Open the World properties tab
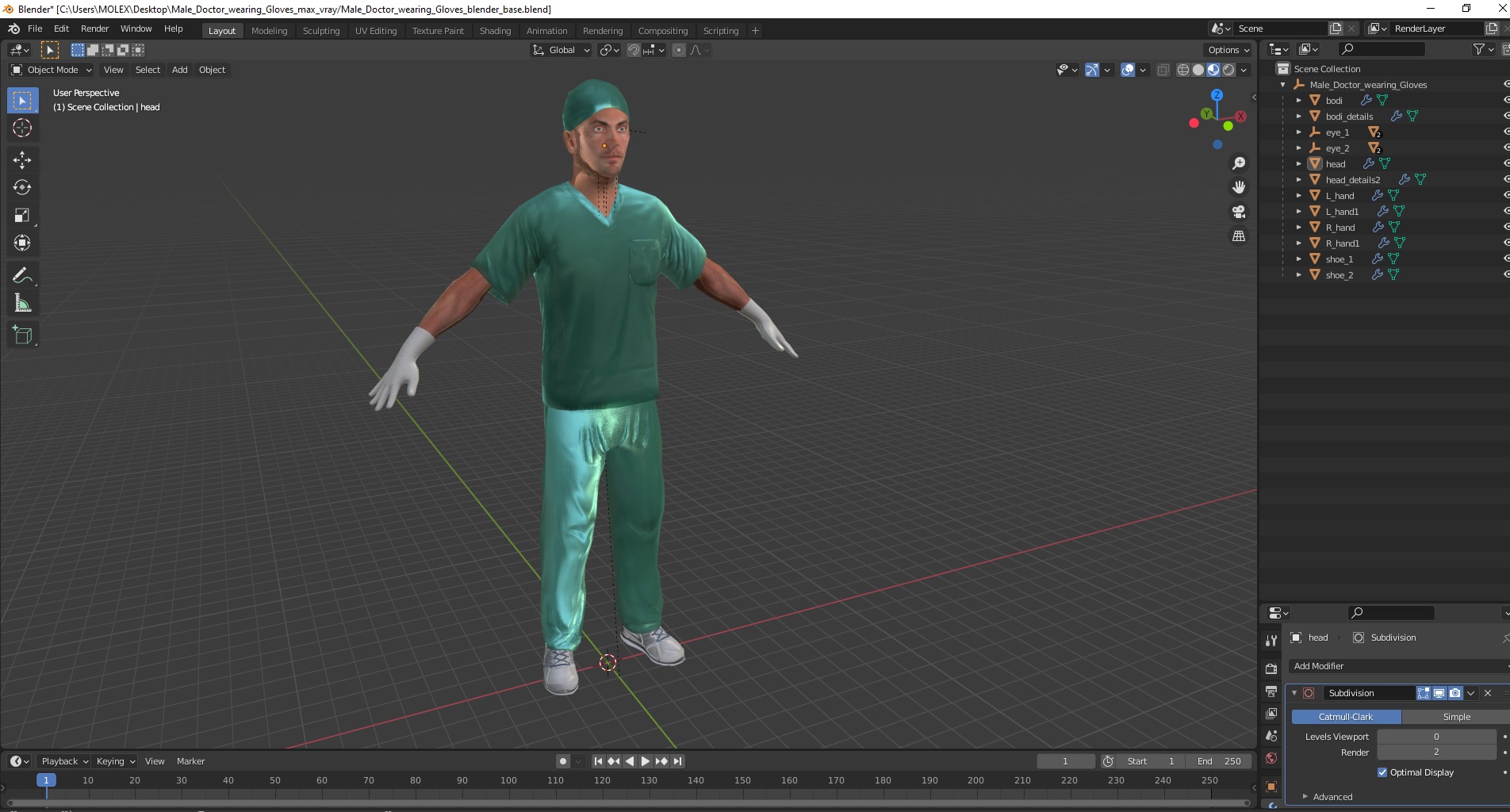This screenshot has height=812, width=1510. point(1271,758)
